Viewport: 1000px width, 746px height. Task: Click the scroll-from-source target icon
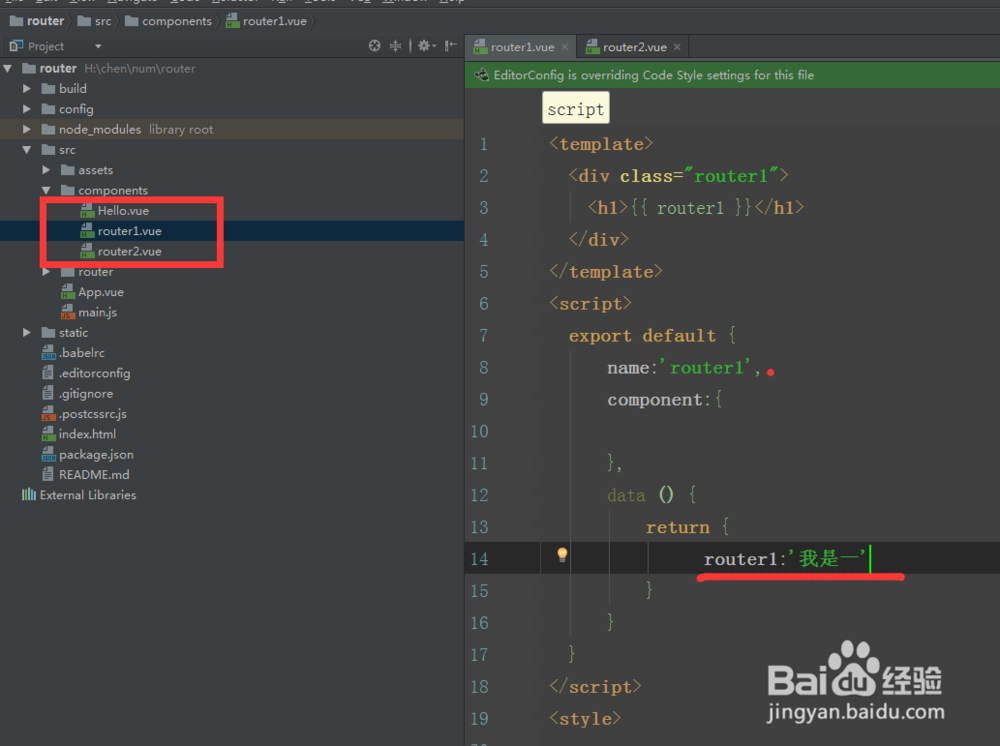pyautogui.click(x=374, y=46)
